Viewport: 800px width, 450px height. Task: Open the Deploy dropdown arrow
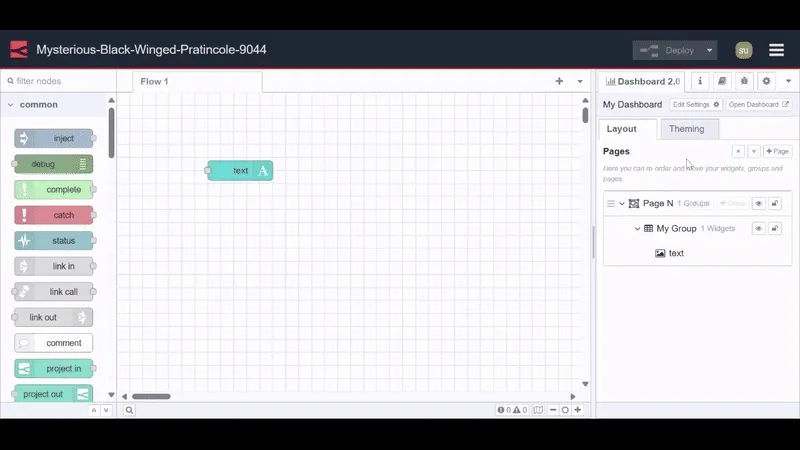point(709,50)
